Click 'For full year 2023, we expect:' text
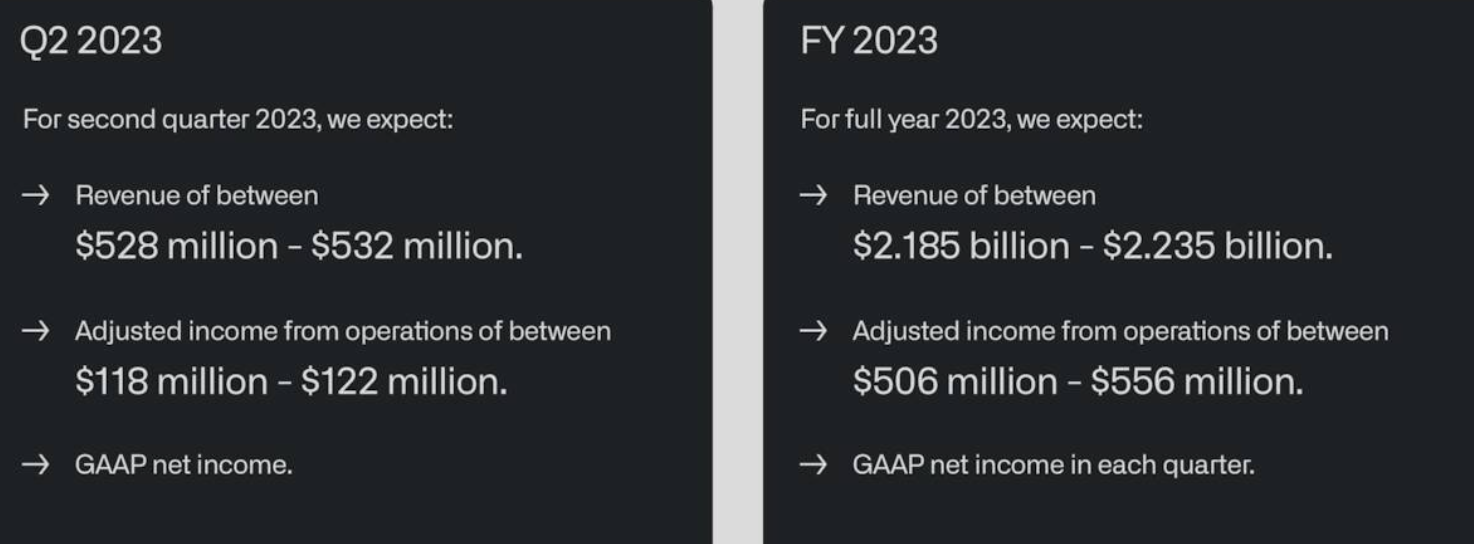The image size is (1474, 544). tap(971, 120)
